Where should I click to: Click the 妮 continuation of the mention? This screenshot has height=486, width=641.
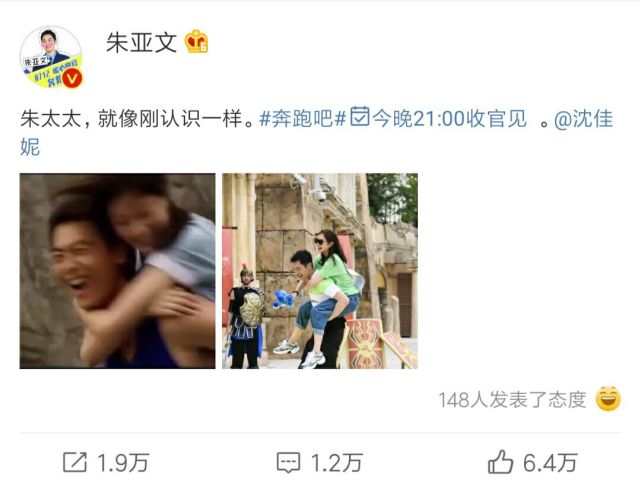pos(30,147)
